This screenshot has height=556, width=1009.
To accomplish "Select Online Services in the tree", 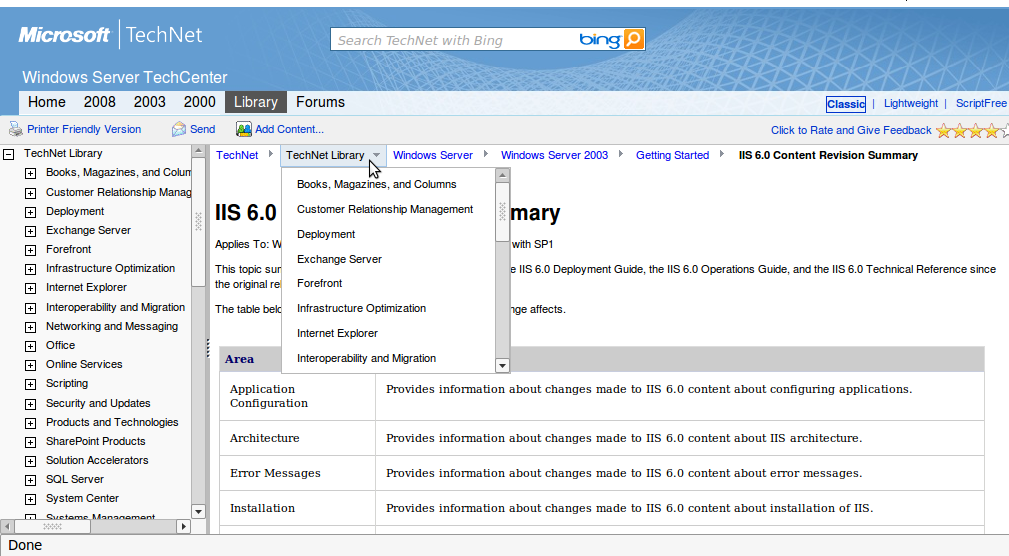I will tap(84, 364).
